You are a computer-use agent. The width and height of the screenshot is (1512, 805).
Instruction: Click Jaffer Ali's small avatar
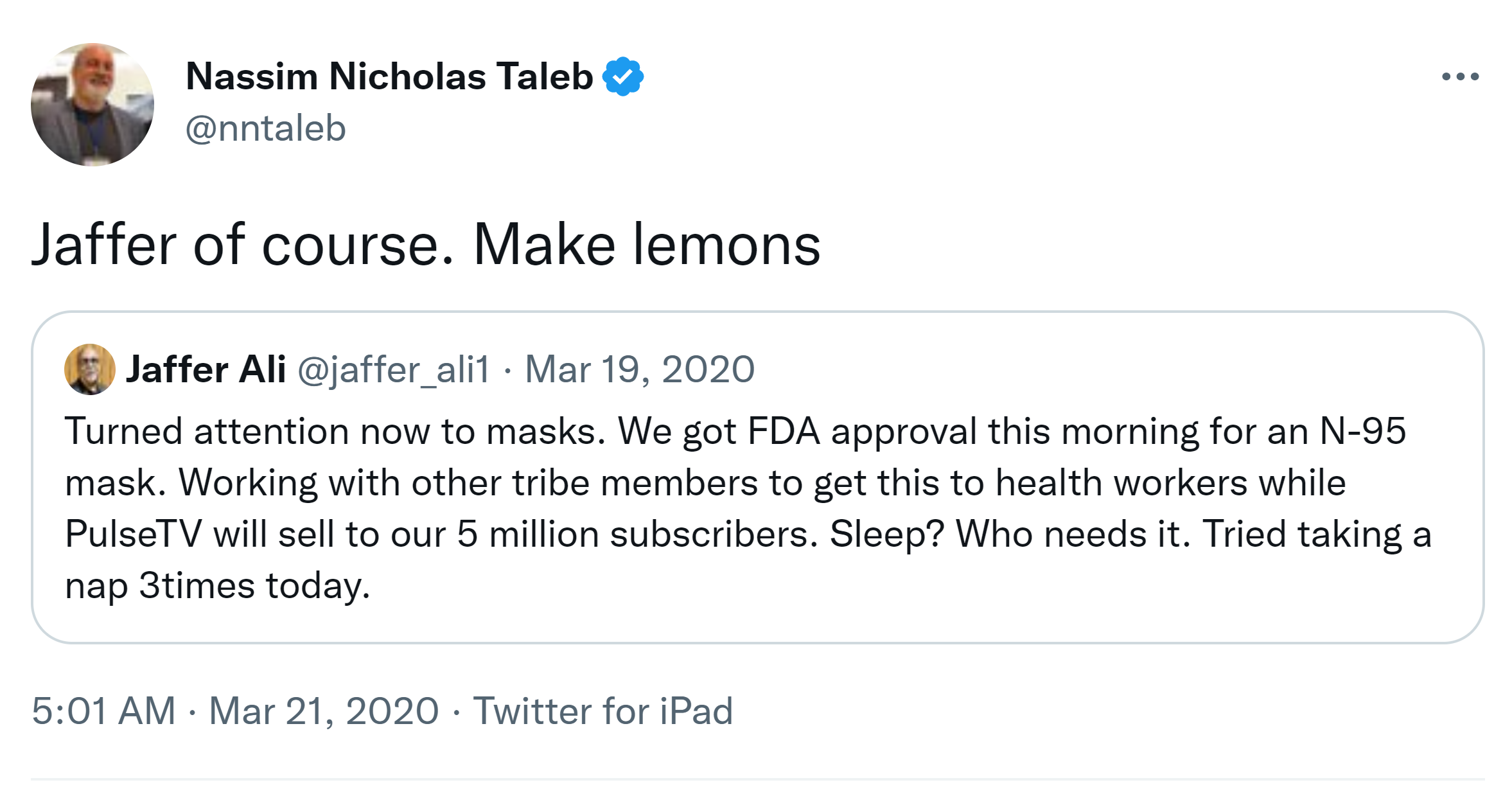89,369
